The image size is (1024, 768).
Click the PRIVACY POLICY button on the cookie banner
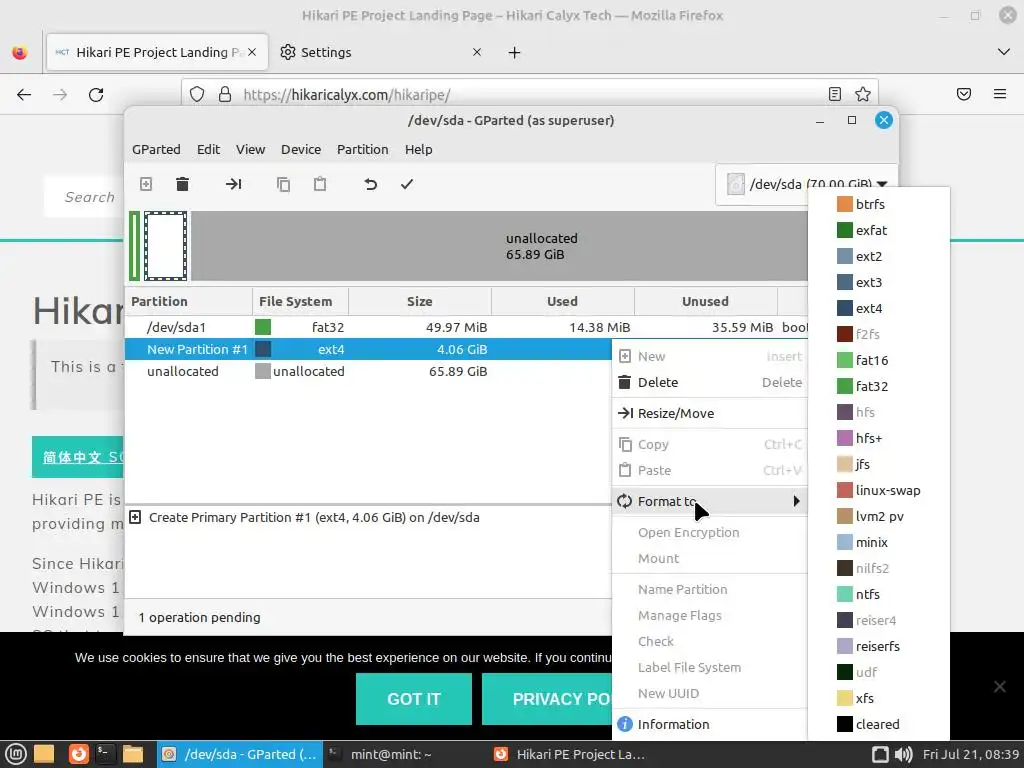547,699
